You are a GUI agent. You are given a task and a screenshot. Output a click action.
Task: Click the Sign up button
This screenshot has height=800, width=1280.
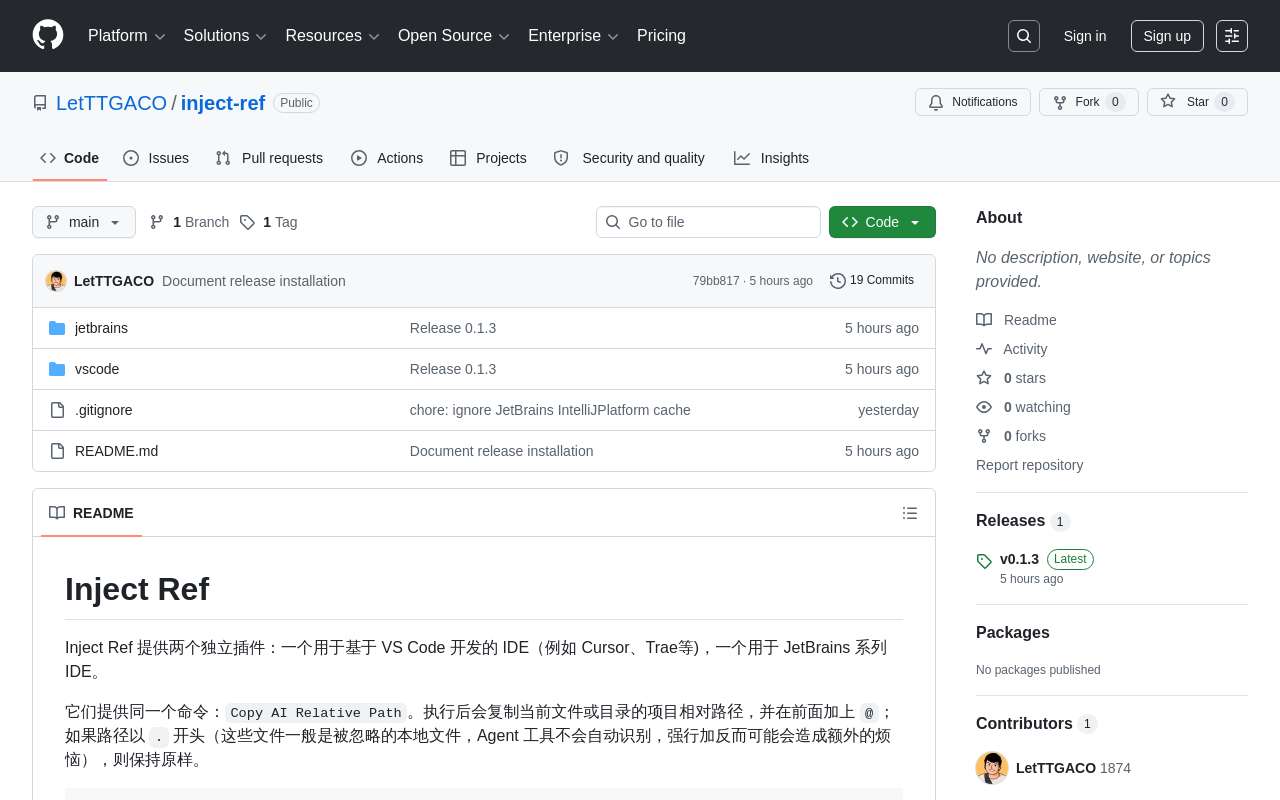[1167, 36]
